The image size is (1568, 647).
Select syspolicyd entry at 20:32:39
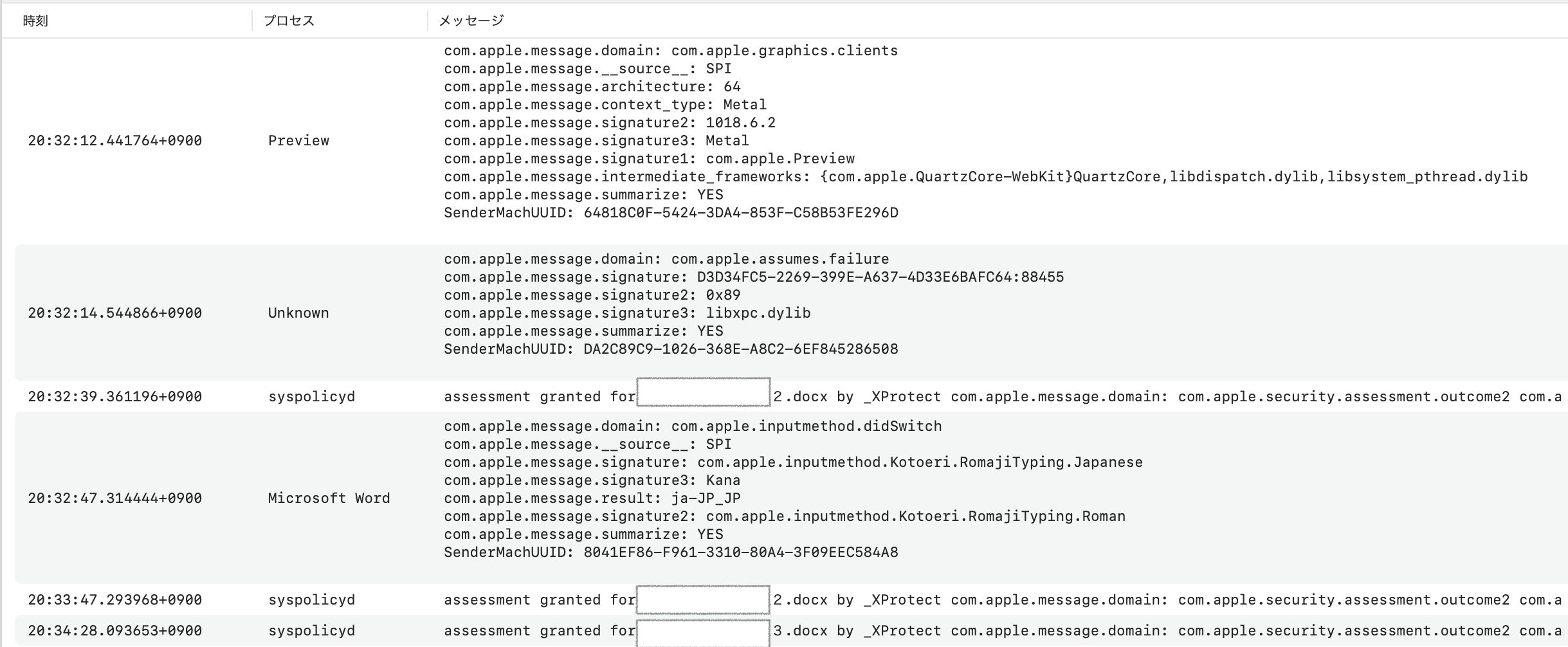tap(311, 397)
